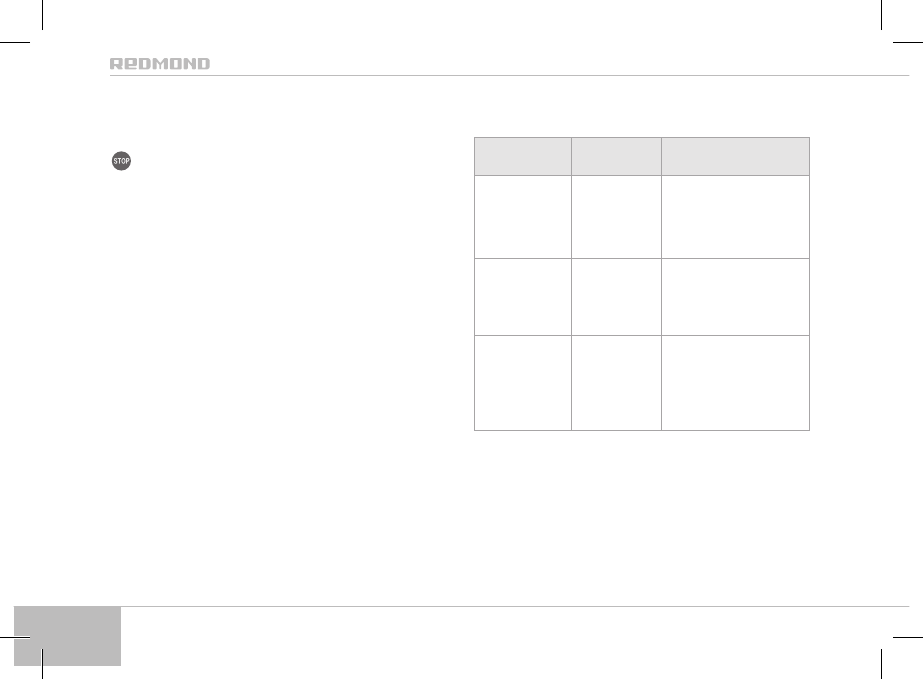
Task: Select the middle gray header cell of the table
Action: (616, 157)
